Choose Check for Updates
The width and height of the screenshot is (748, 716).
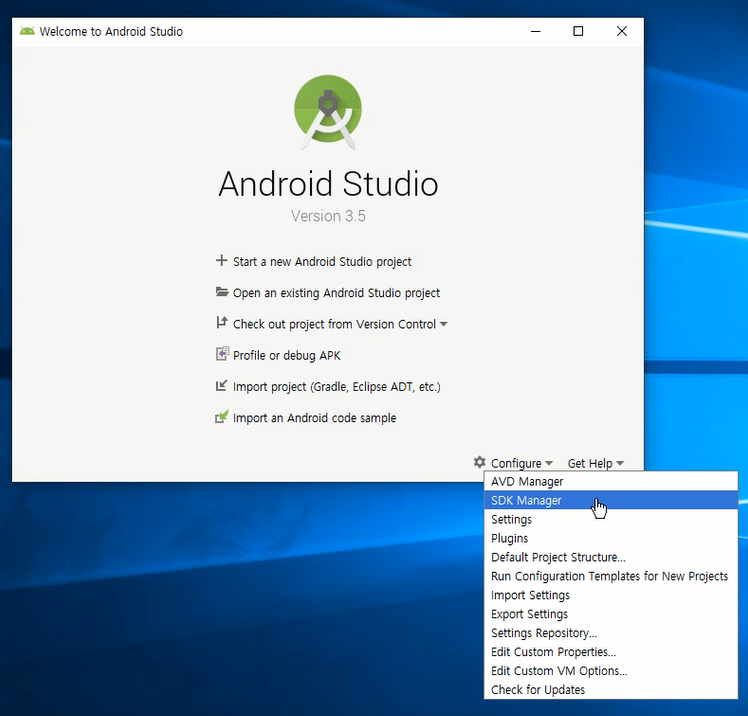[611, 690]
